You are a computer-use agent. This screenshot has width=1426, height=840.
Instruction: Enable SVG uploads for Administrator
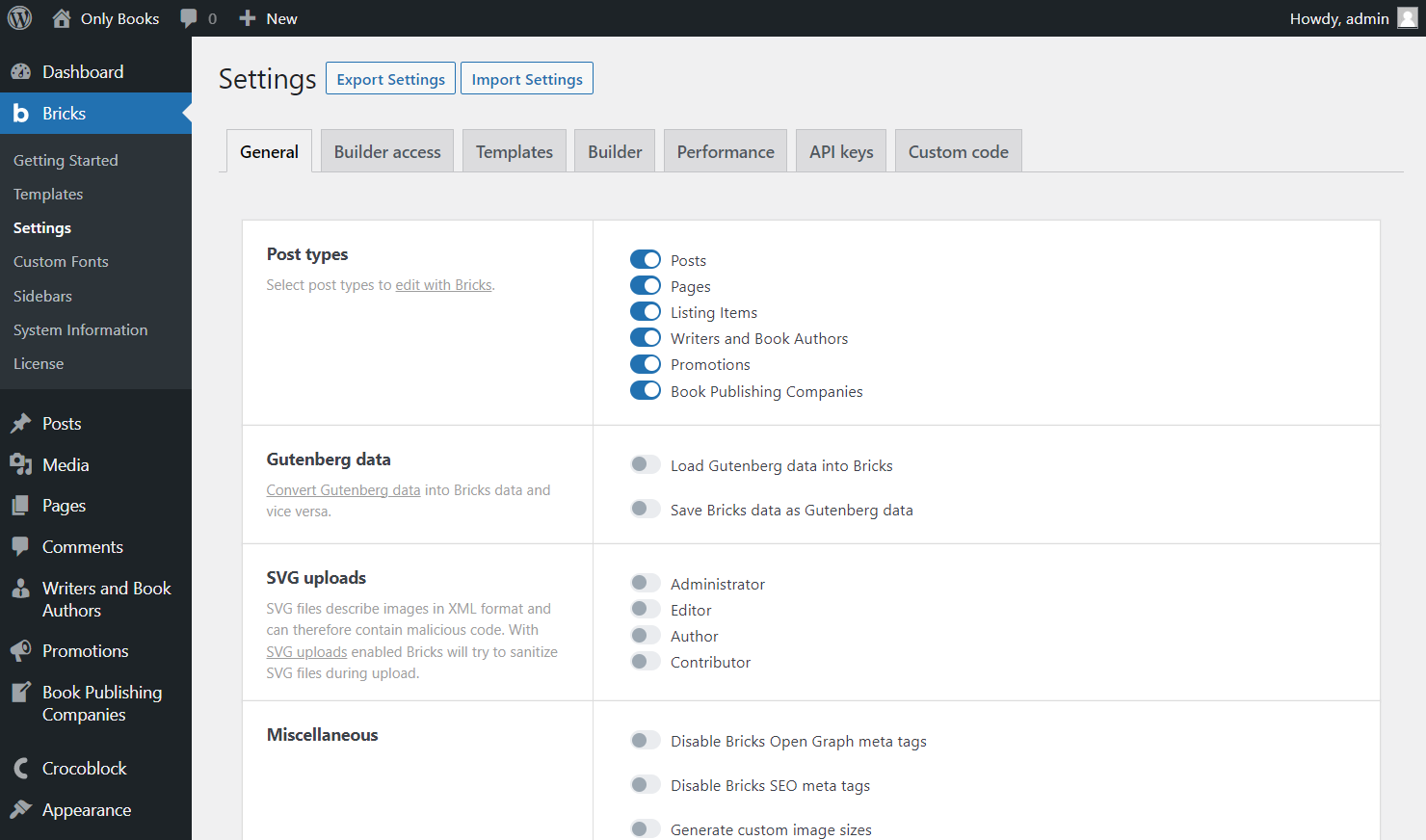(646, 584)
